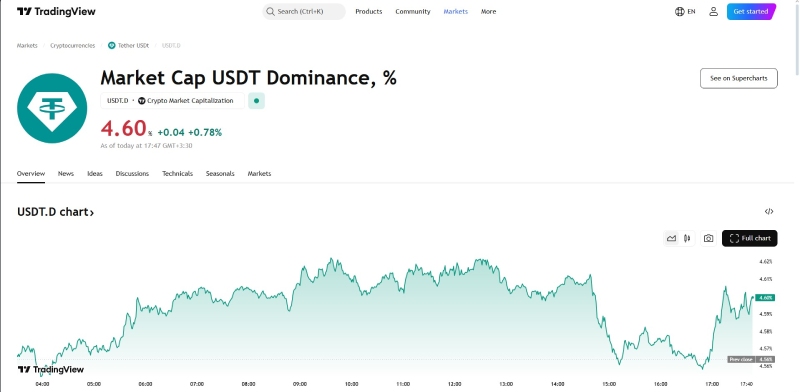Click the USDT.D ticker label
Screen dimensions: 800x392
click(117, 101)
